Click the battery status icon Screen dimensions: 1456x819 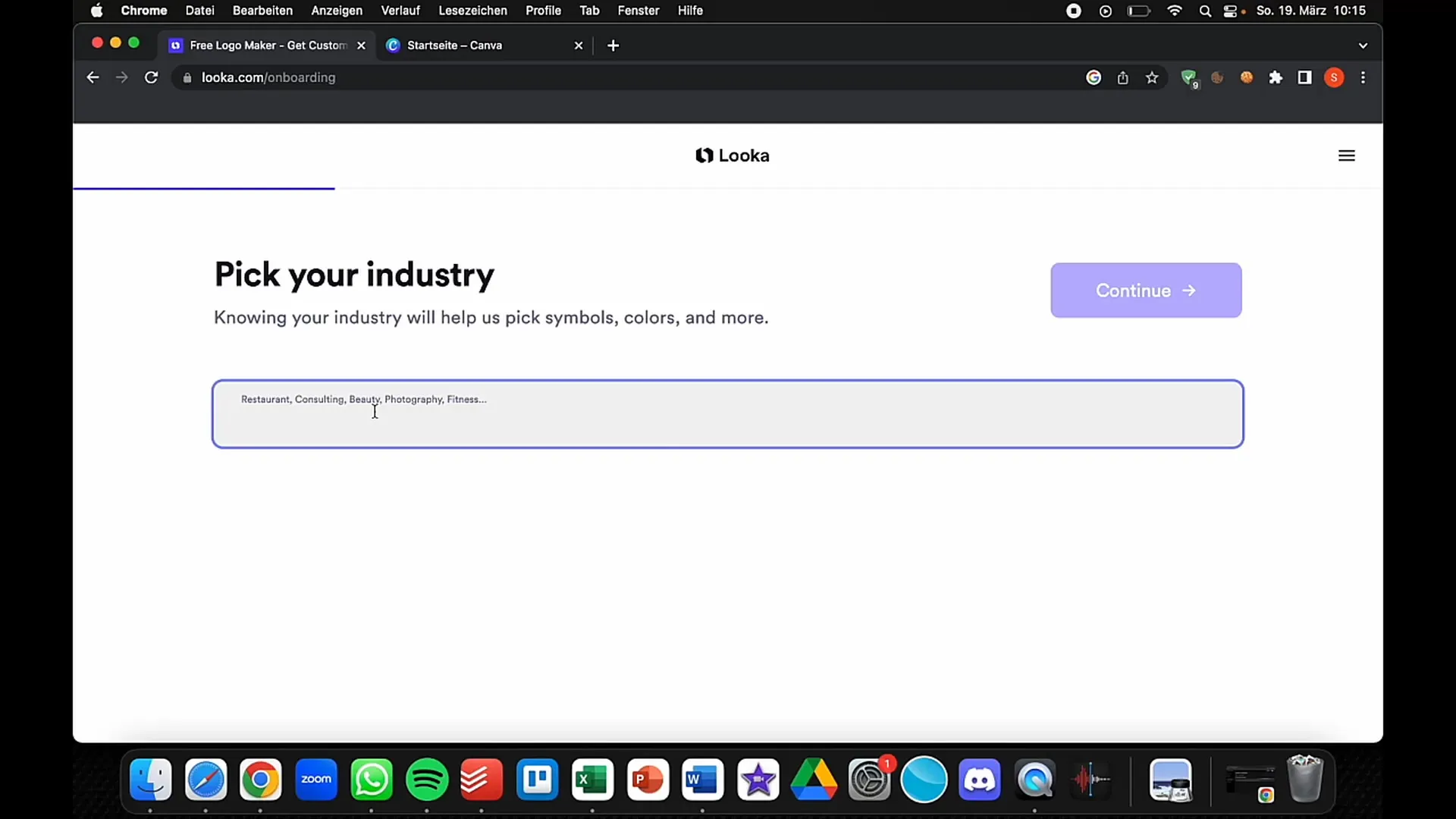1139,11
